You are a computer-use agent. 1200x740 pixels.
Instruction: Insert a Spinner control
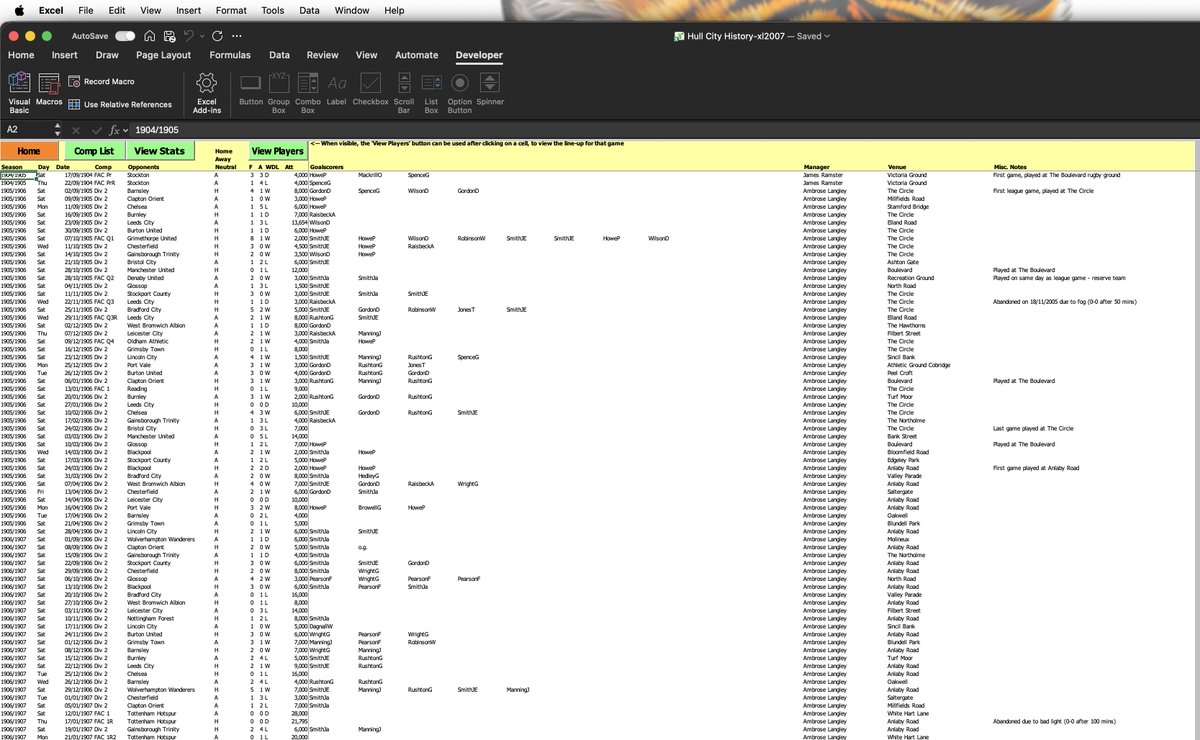(x=490, y=89)
